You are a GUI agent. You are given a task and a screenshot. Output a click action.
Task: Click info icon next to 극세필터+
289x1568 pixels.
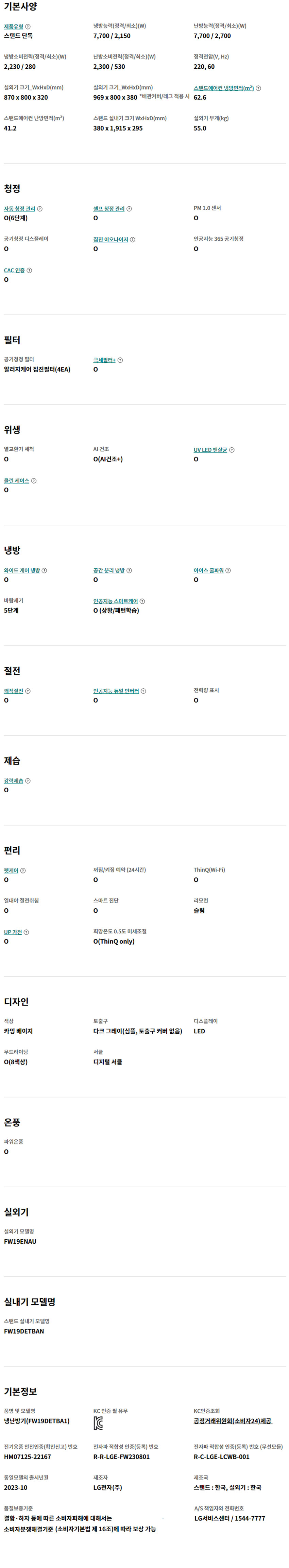point(120,360)
